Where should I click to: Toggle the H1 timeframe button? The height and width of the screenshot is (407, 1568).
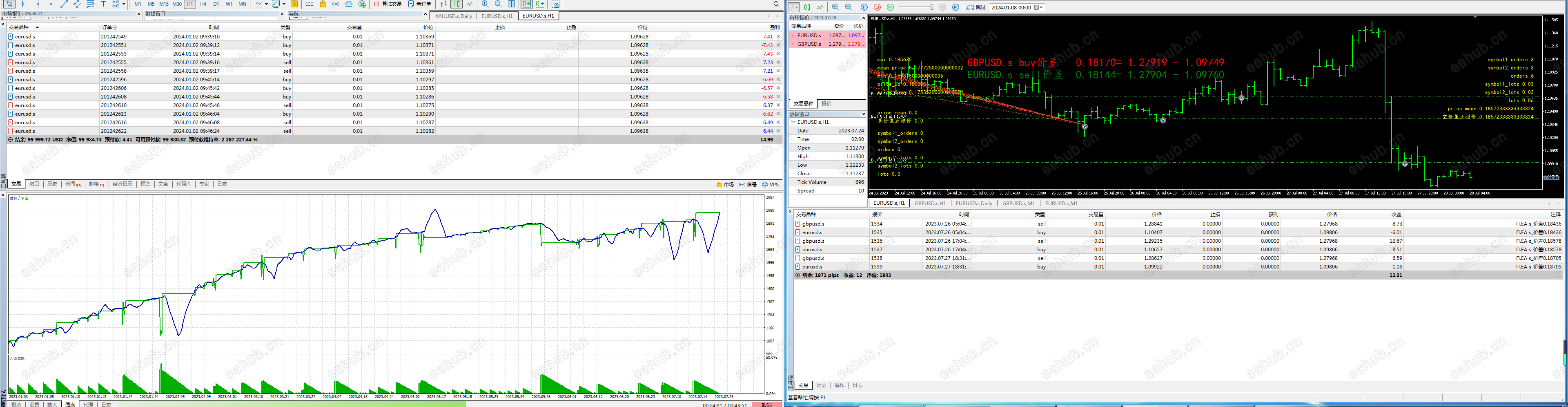point(190,4)
